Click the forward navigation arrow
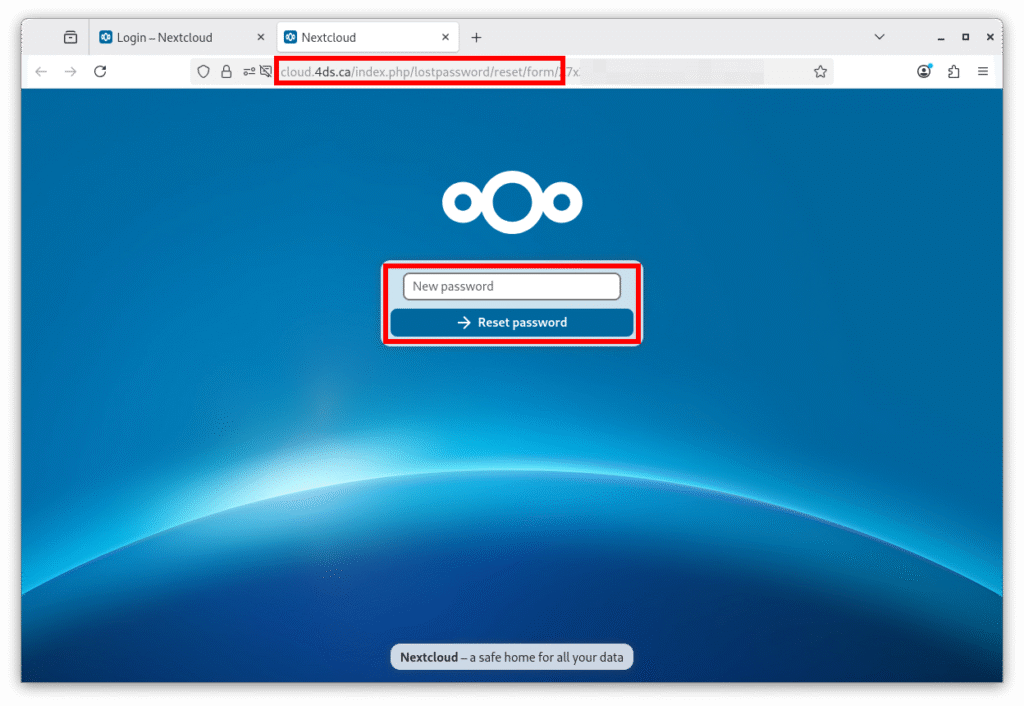This screenshot has height=706, width=1024. tap(70, 71)
